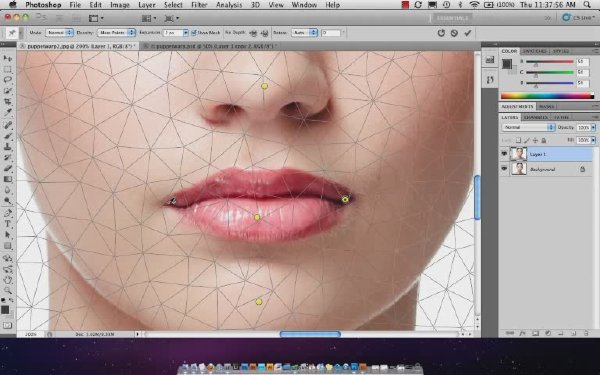Open the Arrange Documents dropdown

click(x=149, y=18)
